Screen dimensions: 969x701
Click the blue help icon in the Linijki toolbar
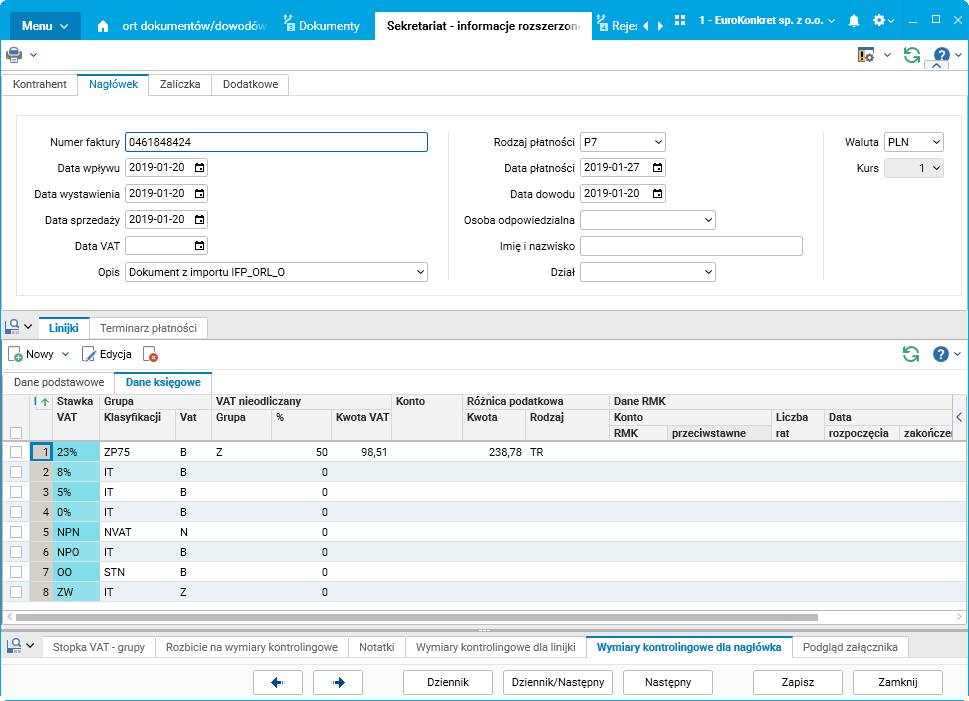coord(940,354)
